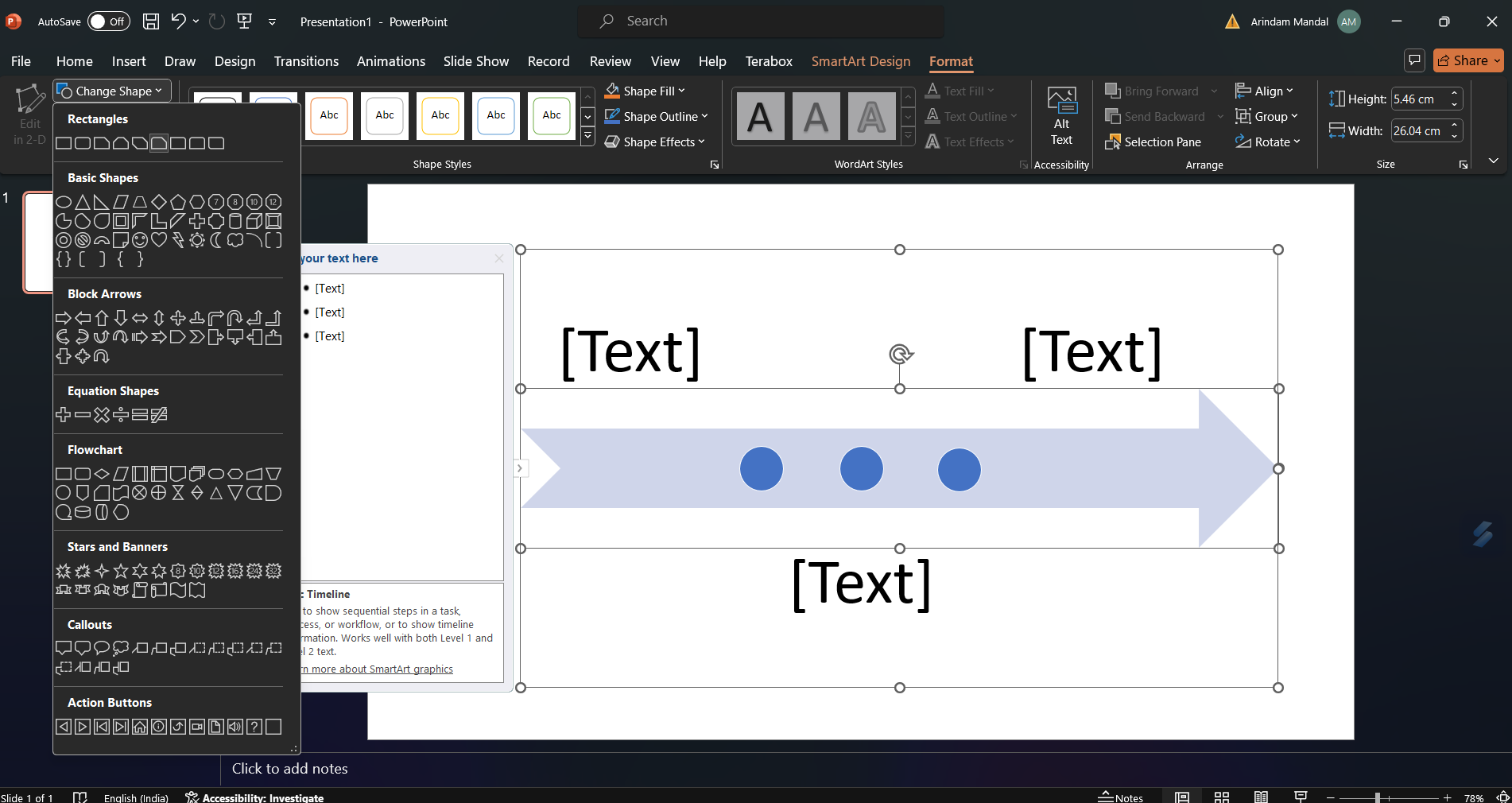Adjust the zoom slider in status bar
Screen dimensions: 1512x803
(1378, 797)
